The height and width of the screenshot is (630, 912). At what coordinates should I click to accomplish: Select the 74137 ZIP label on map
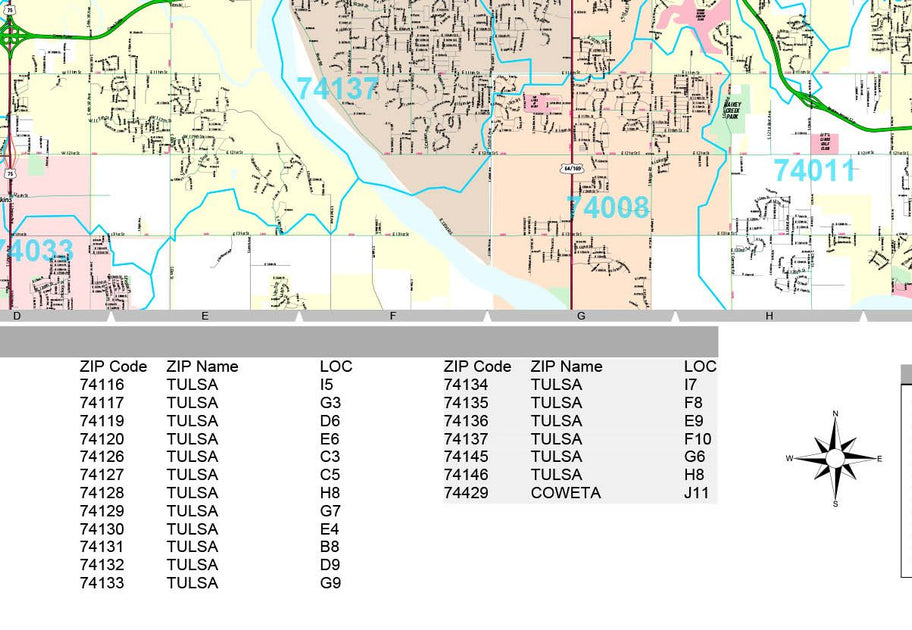[x=337, y=89]
